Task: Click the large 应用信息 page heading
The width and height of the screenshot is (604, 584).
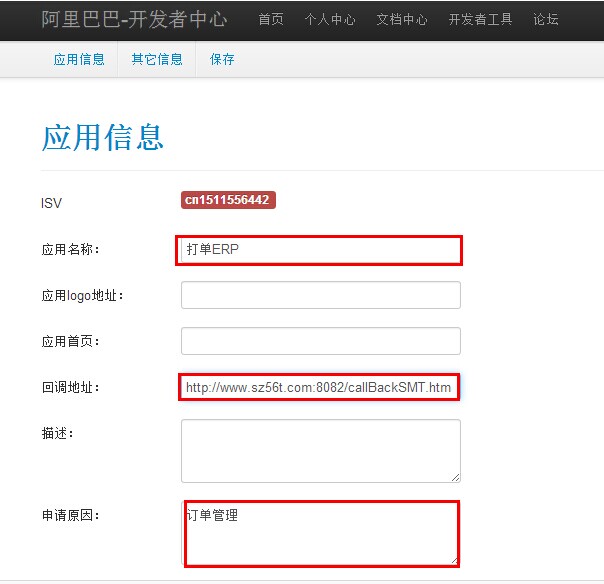Action: point(102,137)
